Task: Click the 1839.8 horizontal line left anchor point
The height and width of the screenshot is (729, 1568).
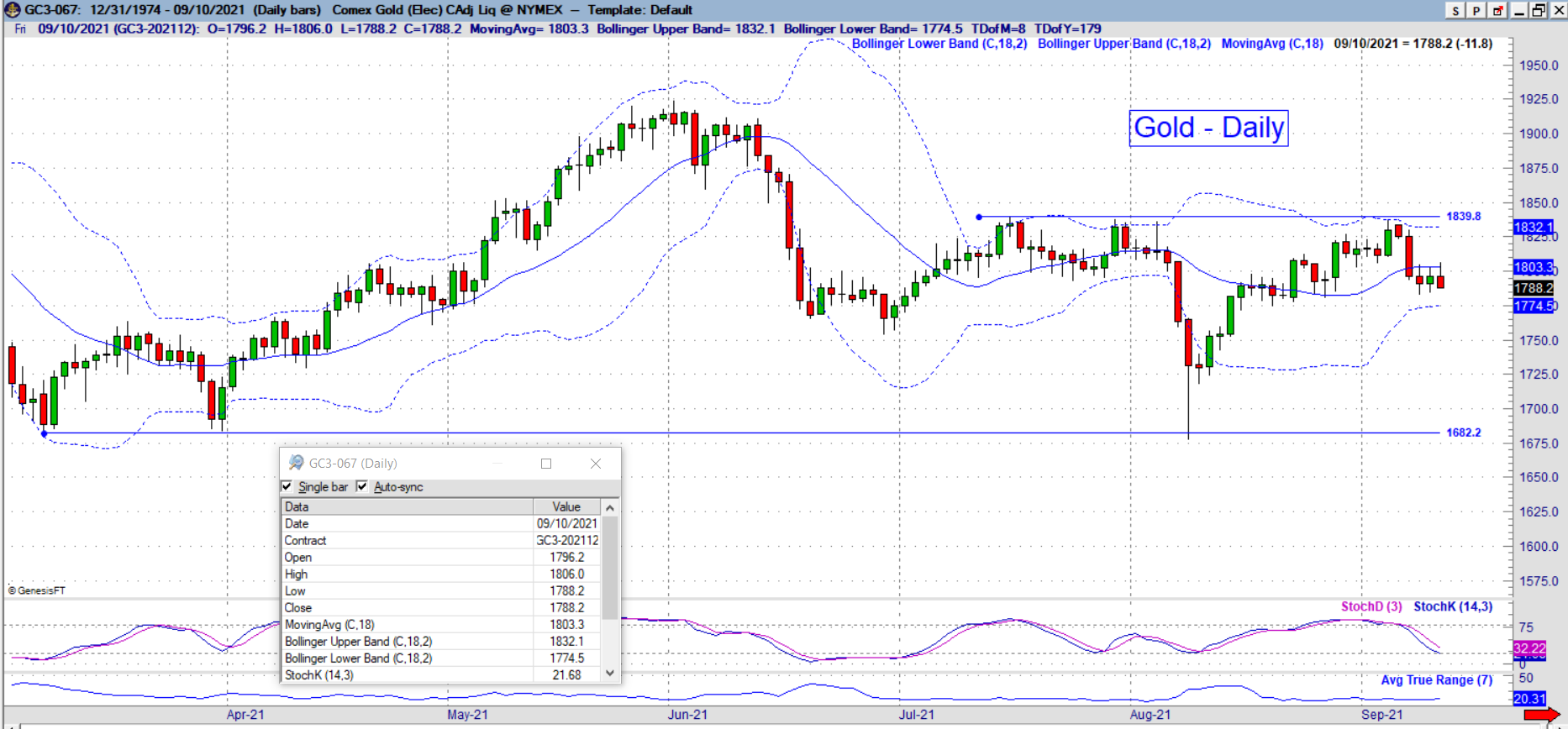Action: point(979,217)
